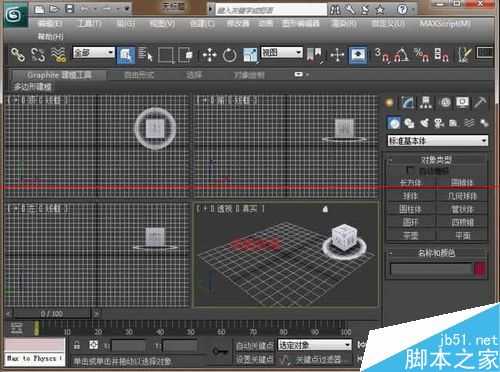This screenshot has height=372, width=500.
Task: Toggle Window/Crossing selection mode
Action: click(x=186, y=55)
